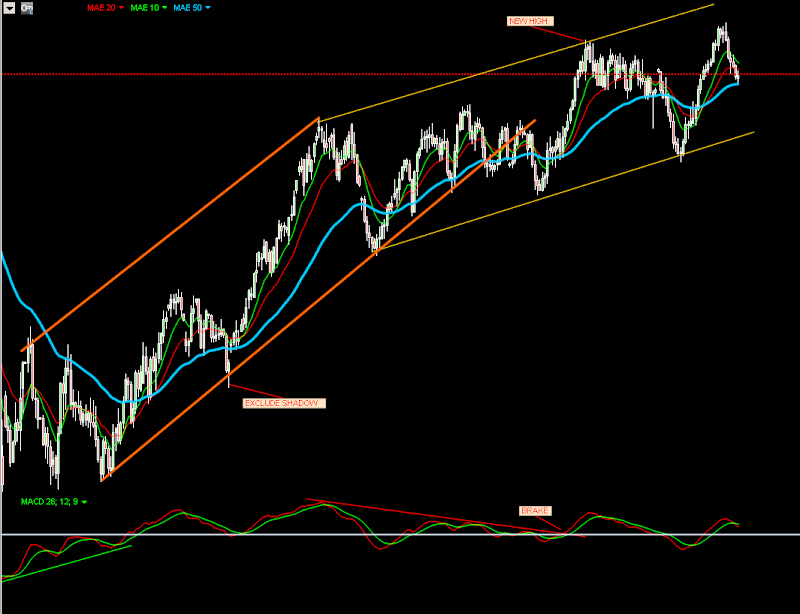Open the MACD 26; 12; 9 dropdown
The height and width of the screenshot is (614, 800).
click(84, 502)
